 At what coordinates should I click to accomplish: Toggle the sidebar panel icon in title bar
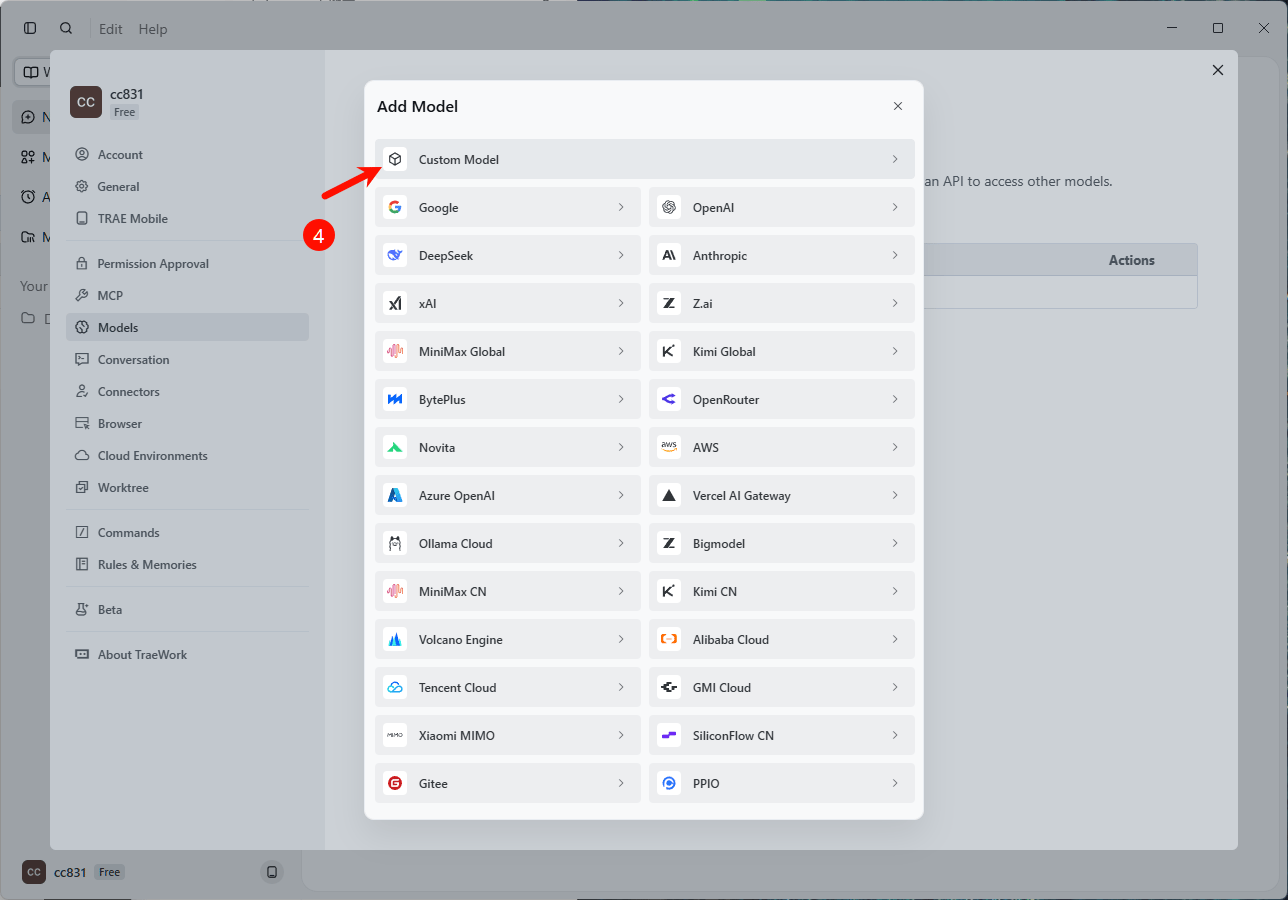point(30,28)
